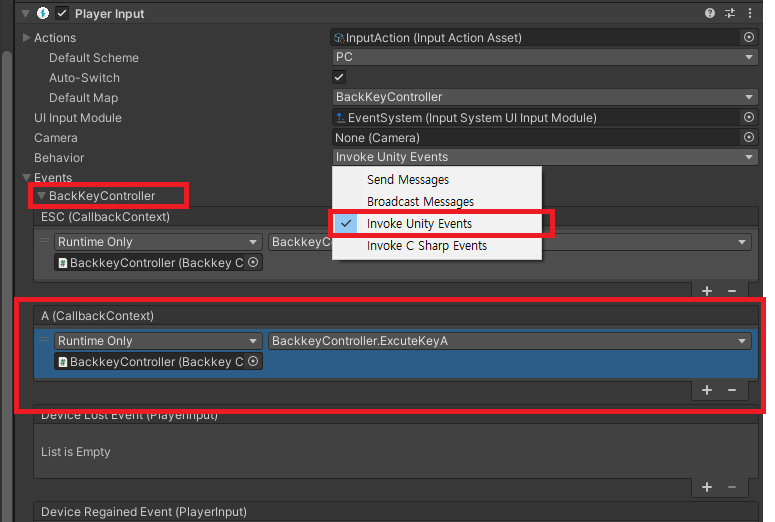
Task: Grab the ESC listener drag handle
Action: click(x=44, y=241)
